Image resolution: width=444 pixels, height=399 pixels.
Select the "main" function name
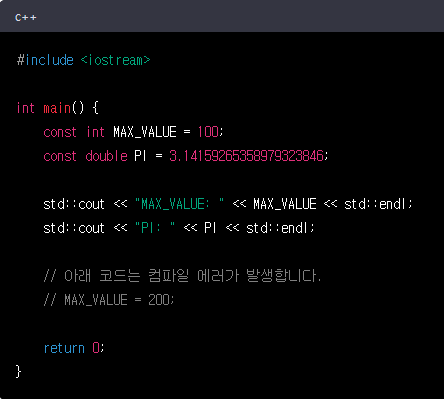[x=57, y=108]
